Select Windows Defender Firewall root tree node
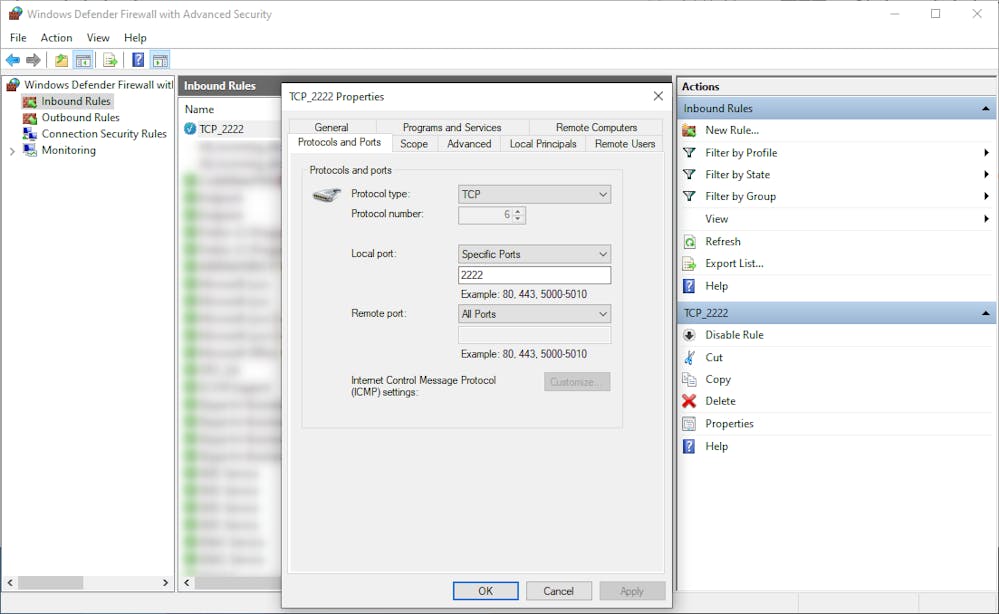 (98, 85)
